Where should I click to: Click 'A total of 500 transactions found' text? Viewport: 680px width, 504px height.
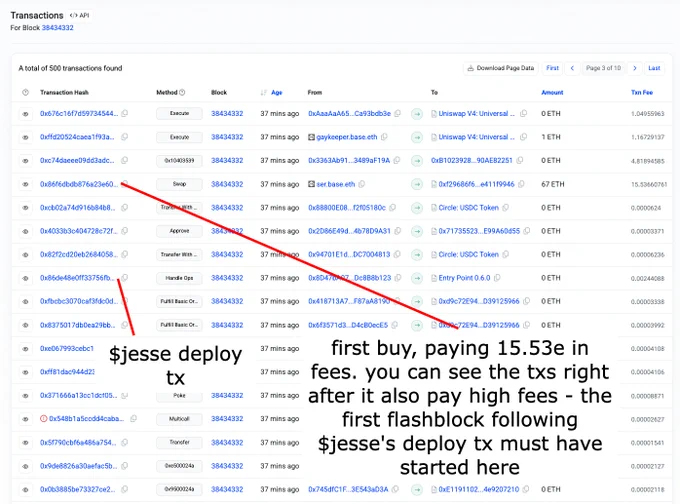tap(70, 68)
